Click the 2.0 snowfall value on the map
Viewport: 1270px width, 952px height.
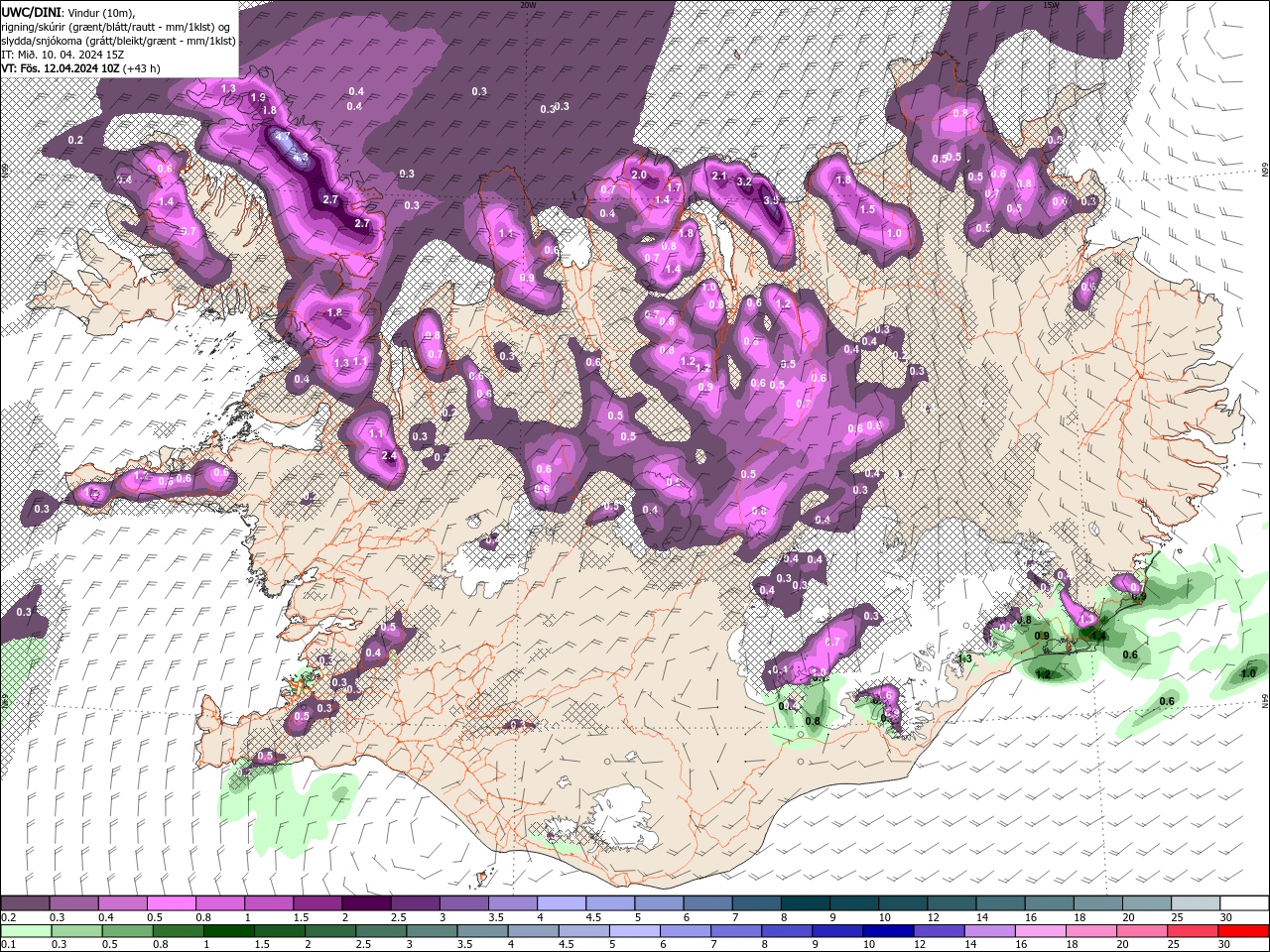(x=639, y=176)
